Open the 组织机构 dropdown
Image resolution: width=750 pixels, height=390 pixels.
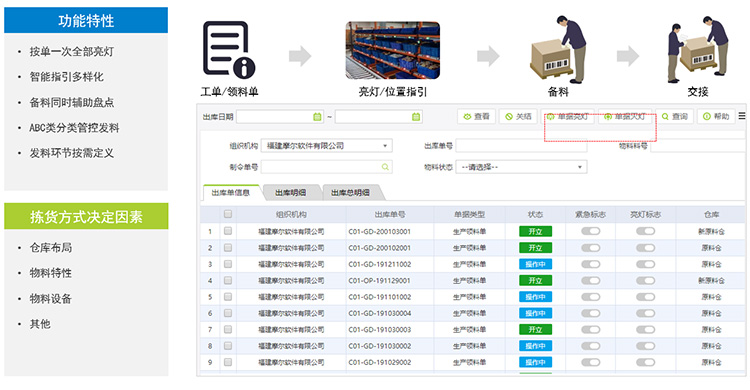coord(327,145)
